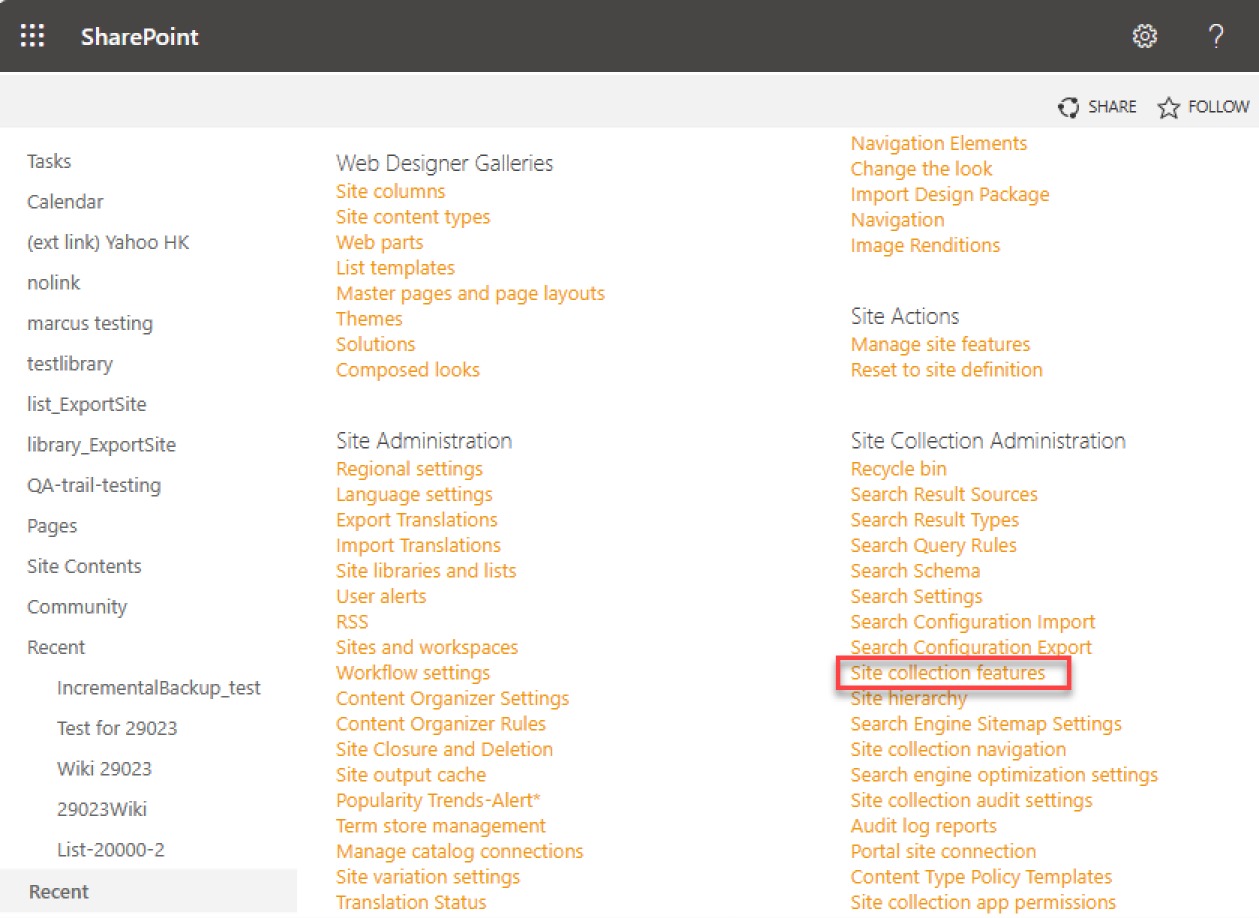The image size is (1259, 918).
Task: Click Change the look link
Action: coord(921,169)
